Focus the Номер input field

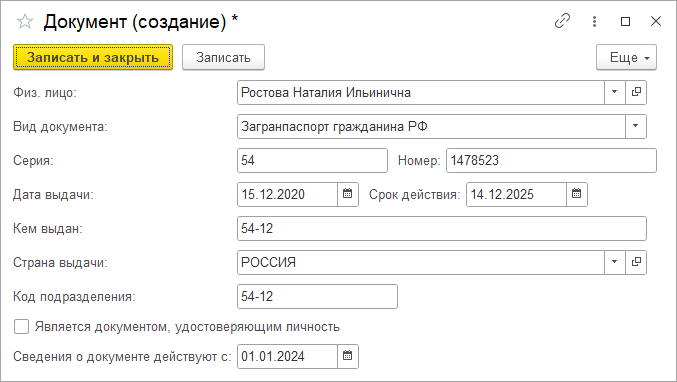(x=551, y=161)
